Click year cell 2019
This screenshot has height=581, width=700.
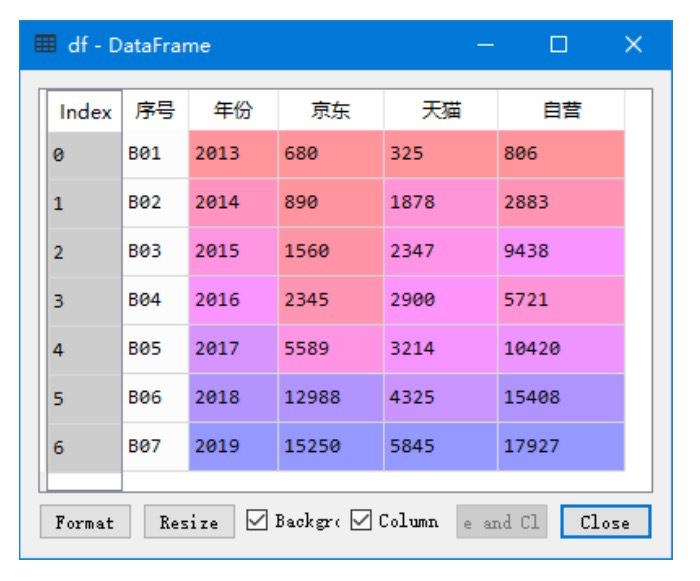coord(233,446)
